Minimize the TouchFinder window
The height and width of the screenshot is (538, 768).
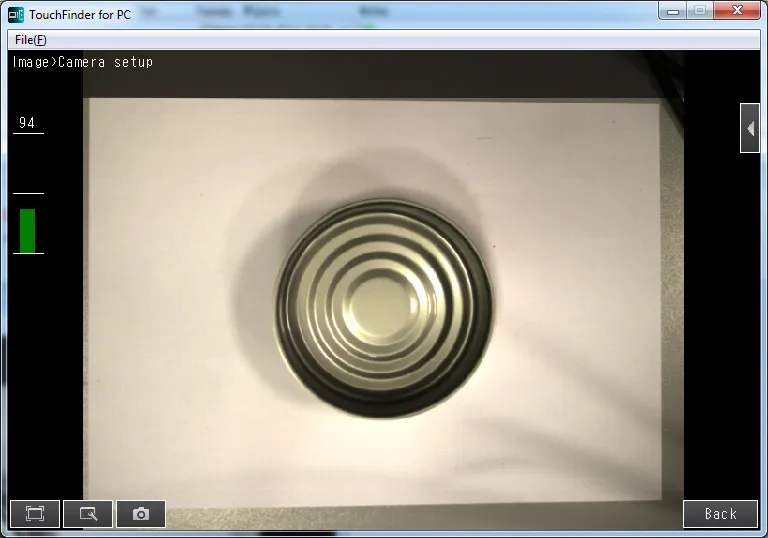click(x=674, y=11)
